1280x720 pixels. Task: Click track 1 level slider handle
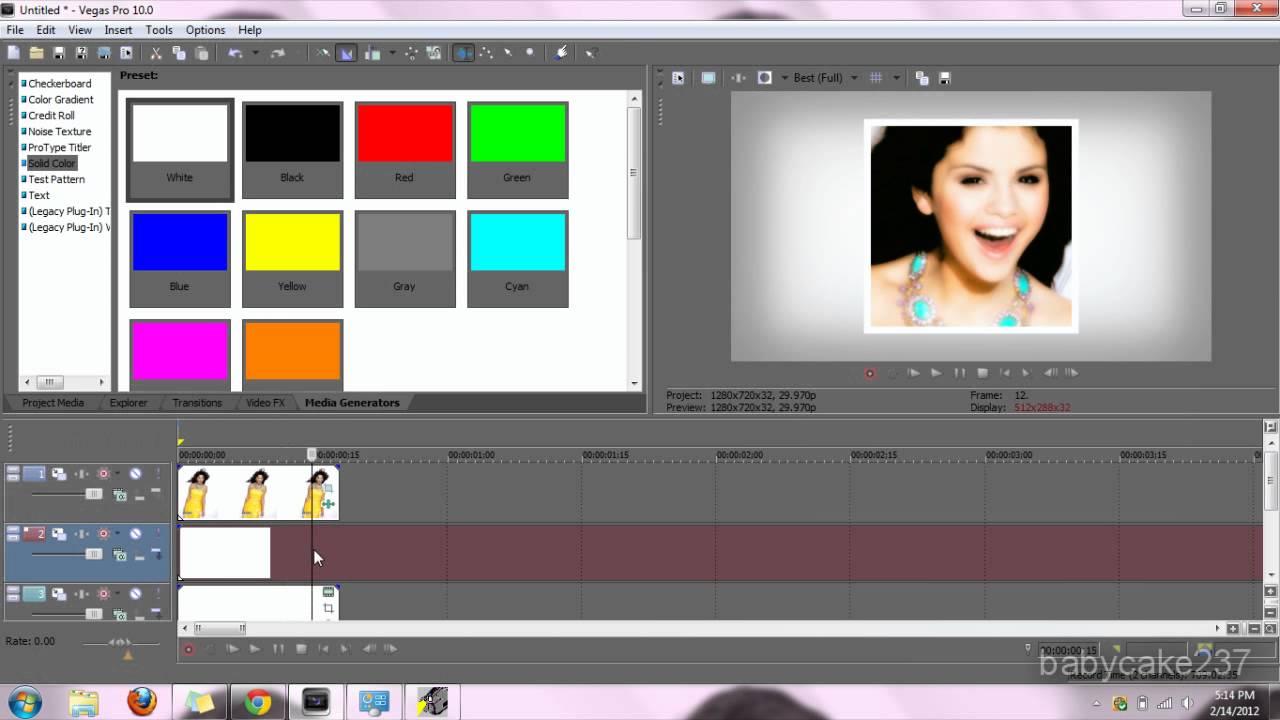coord(94,494)
